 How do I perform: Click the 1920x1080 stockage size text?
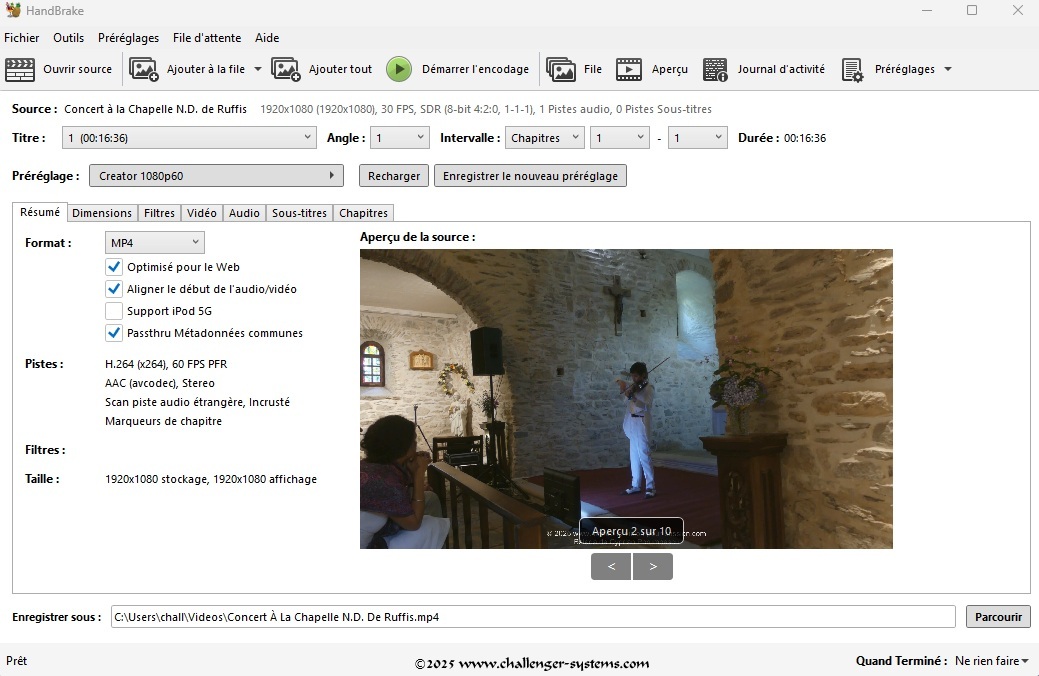pyautogui.click(x=211, y=479)
